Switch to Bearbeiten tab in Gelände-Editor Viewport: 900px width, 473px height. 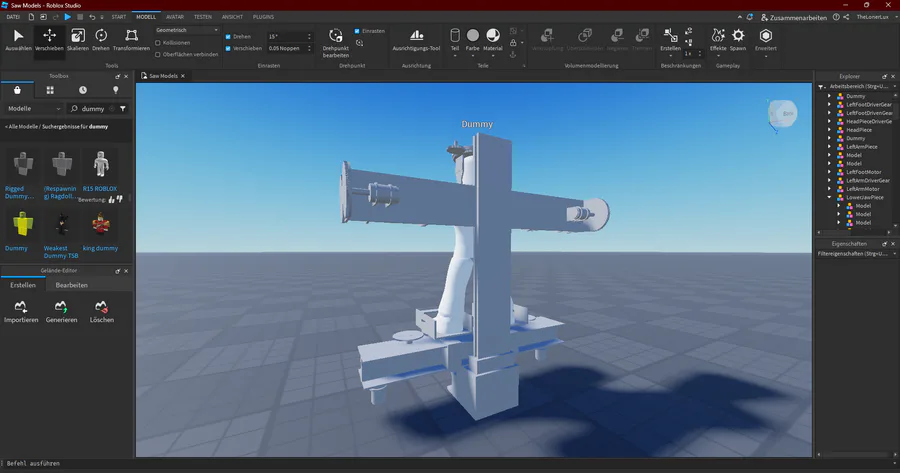pyautogui.click(x=72, y=285)
